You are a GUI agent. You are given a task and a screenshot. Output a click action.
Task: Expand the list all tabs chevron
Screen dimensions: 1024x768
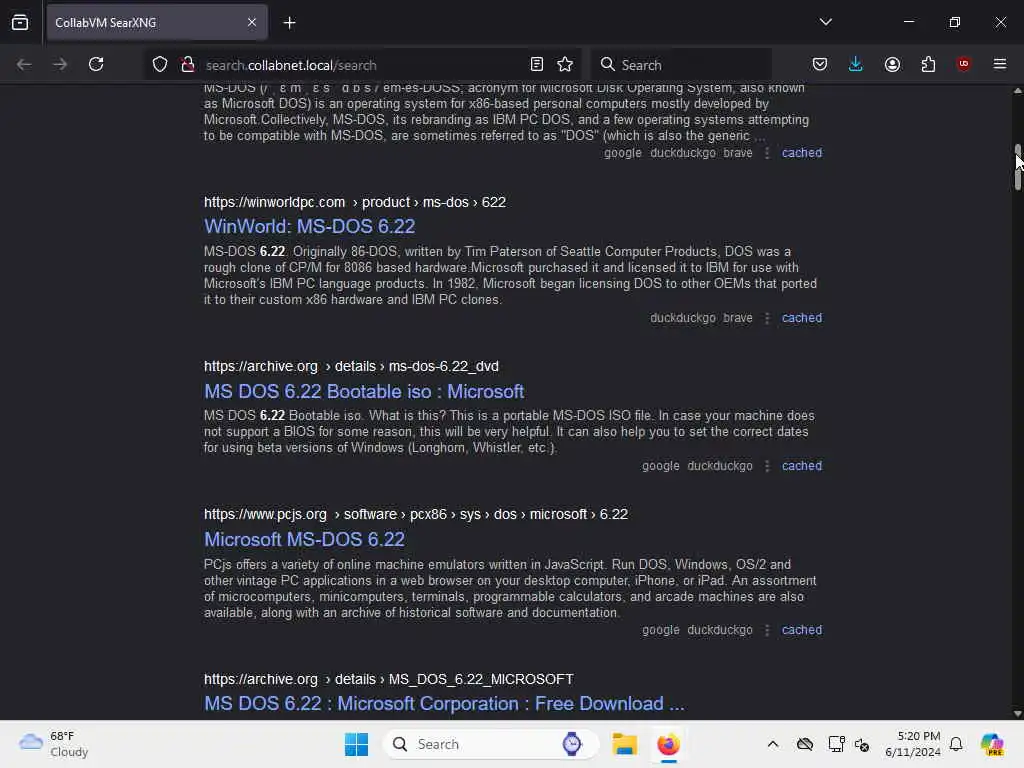tap(825, 22)
